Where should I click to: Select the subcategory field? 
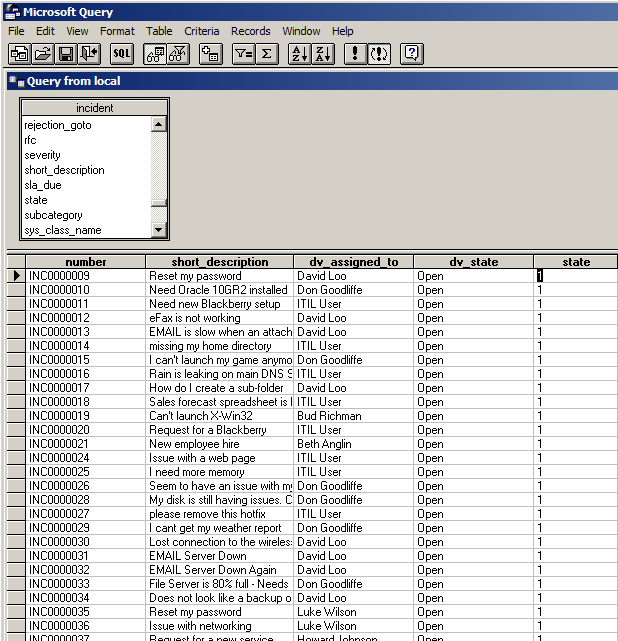click(x=53, y=215)
